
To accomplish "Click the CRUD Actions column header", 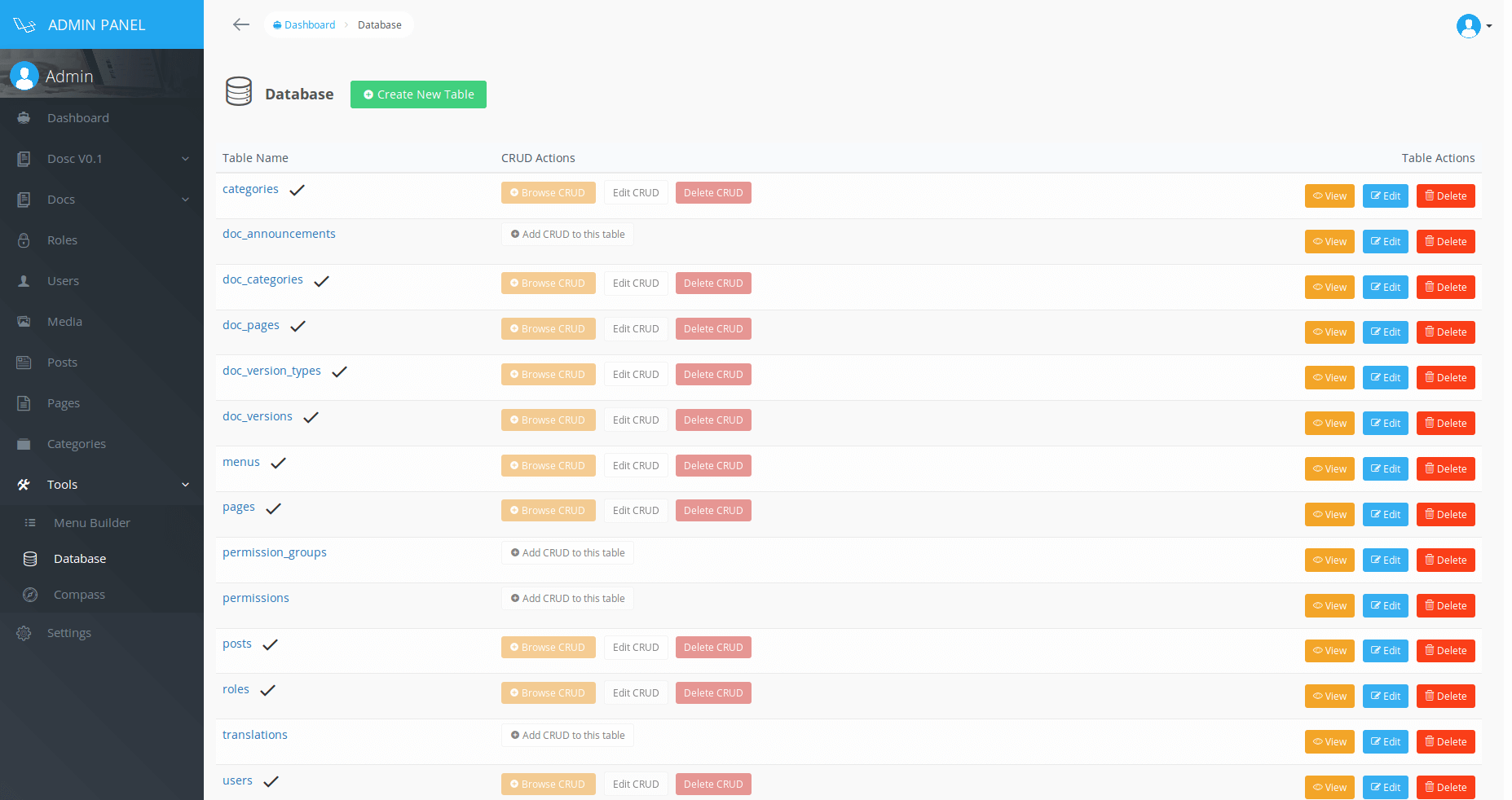I will [x=538, y=158].
